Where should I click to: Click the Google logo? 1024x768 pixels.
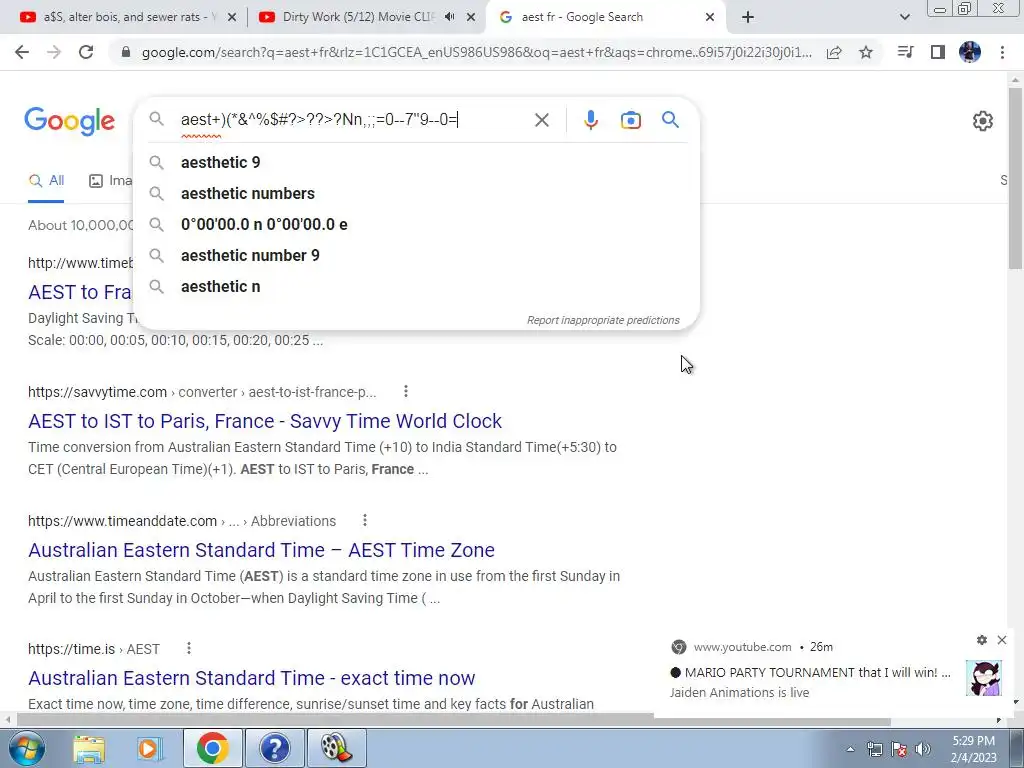[69, 121]
